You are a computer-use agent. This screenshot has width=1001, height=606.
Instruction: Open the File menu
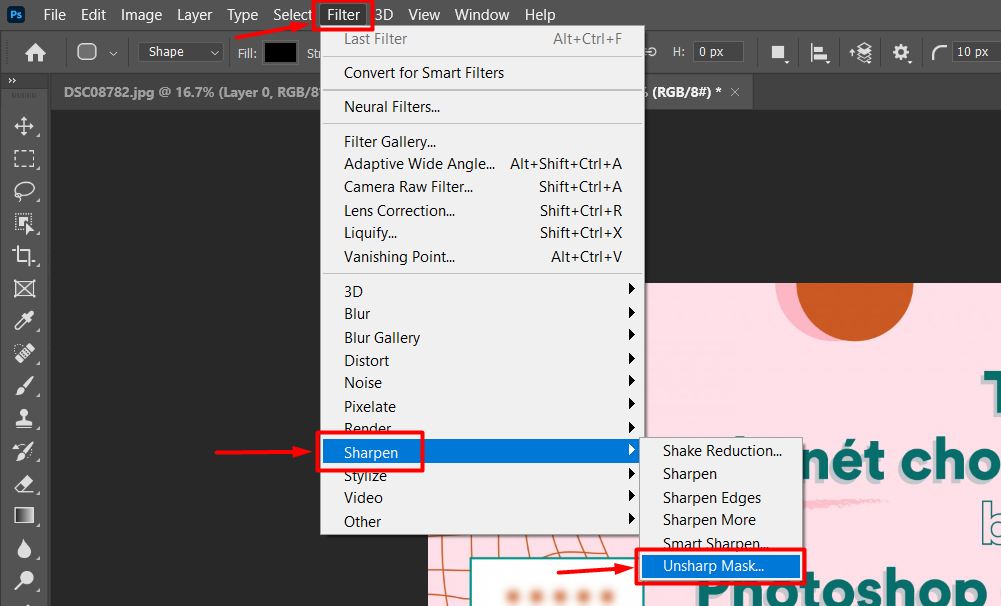[x=54, y=15]
